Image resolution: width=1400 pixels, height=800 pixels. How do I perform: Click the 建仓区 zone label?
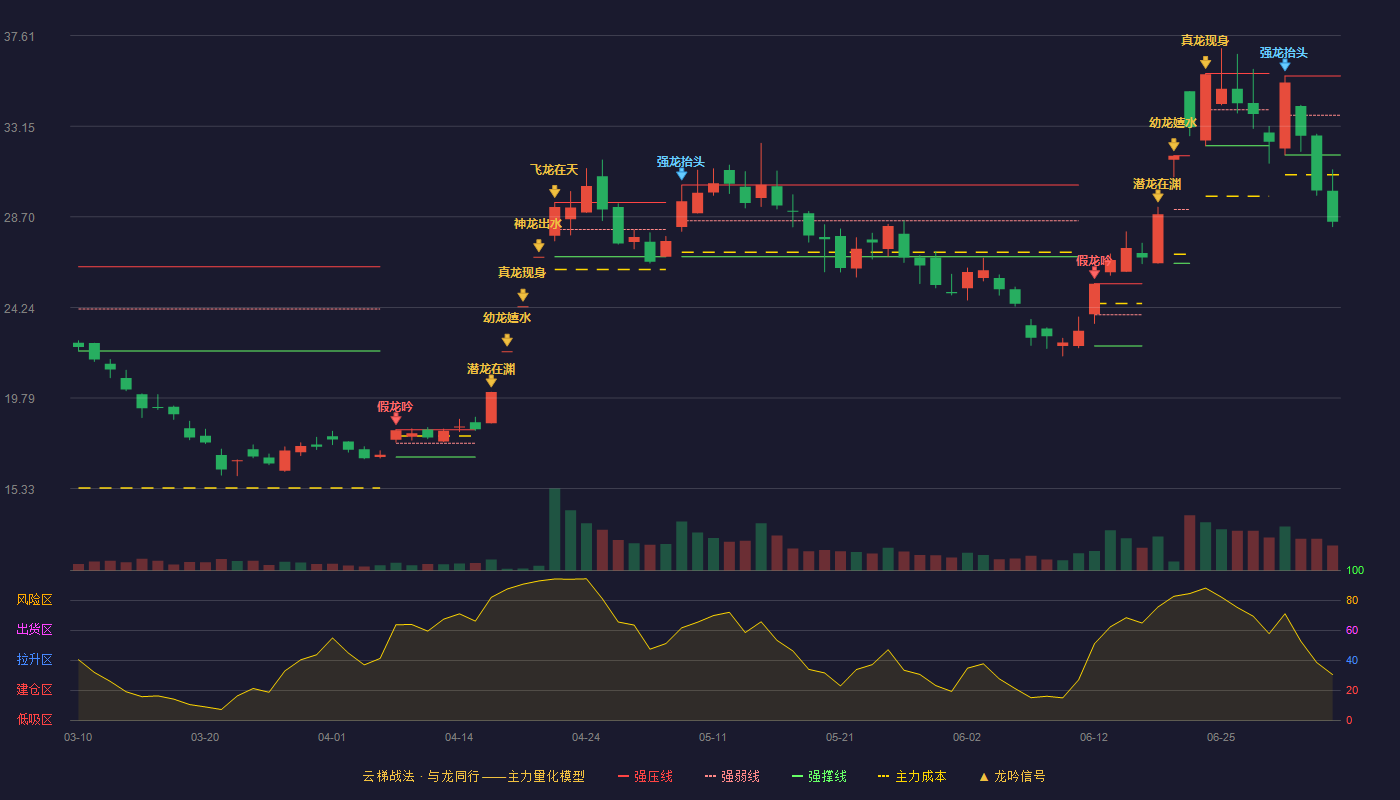tap(34, 690)
